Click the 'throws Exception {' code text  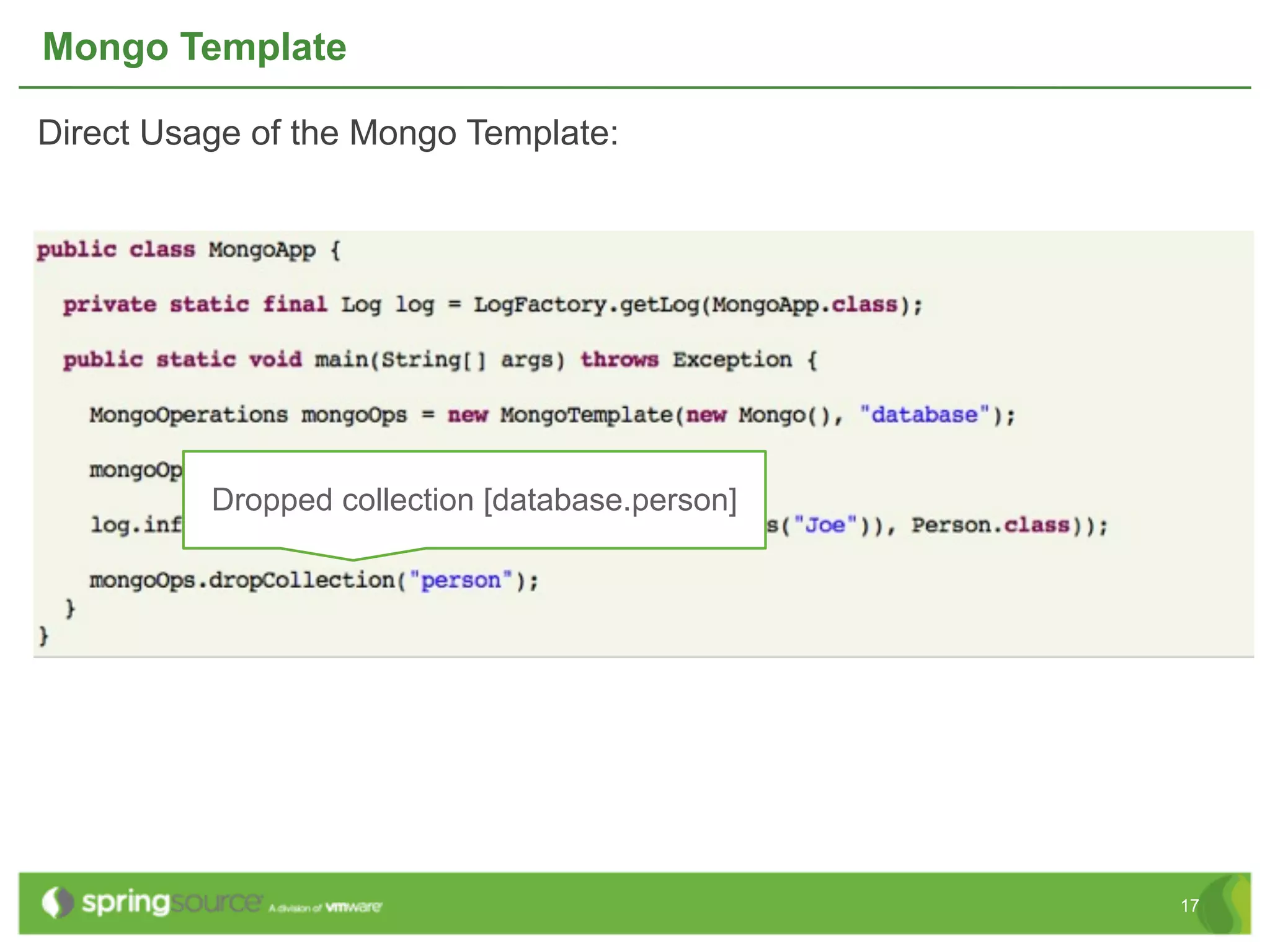[699, 360]
